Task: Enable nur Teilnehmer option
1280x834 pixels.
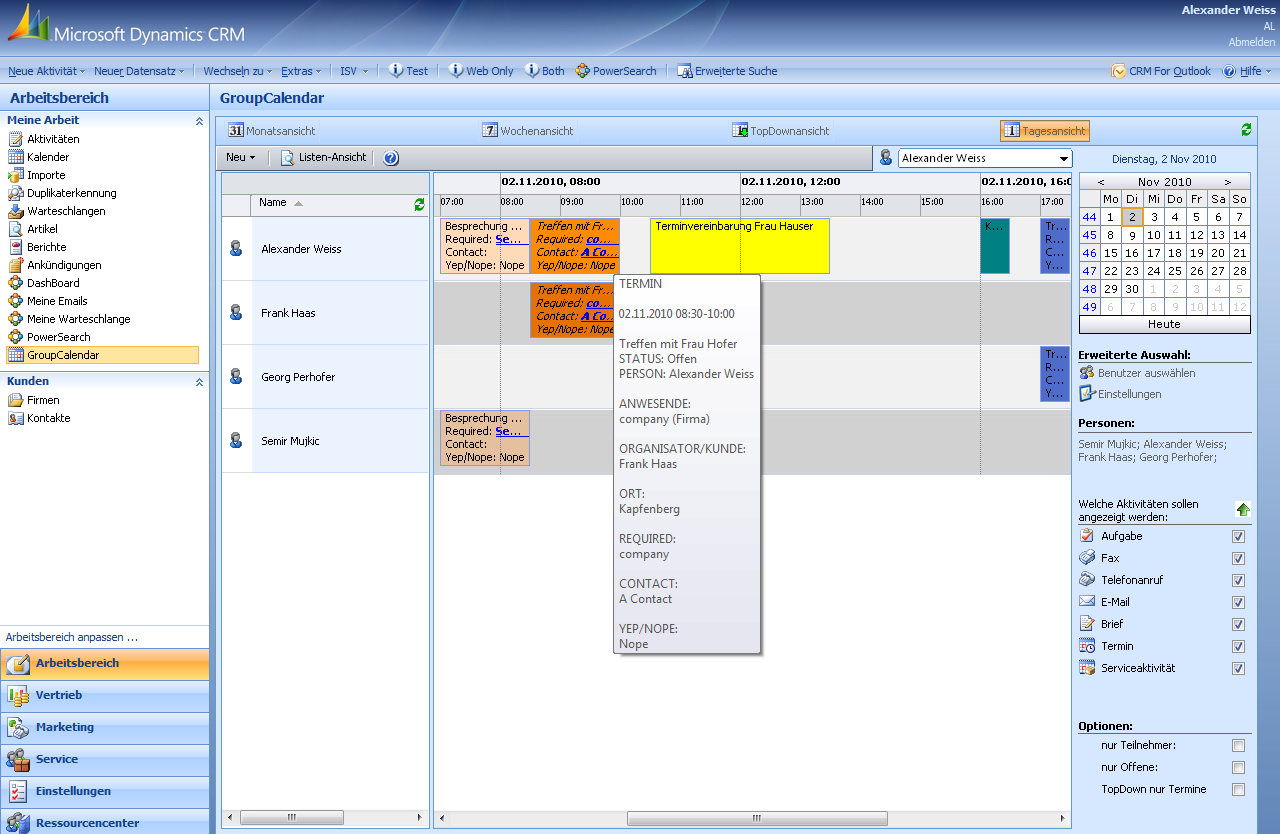Action: click(1239, 746)
